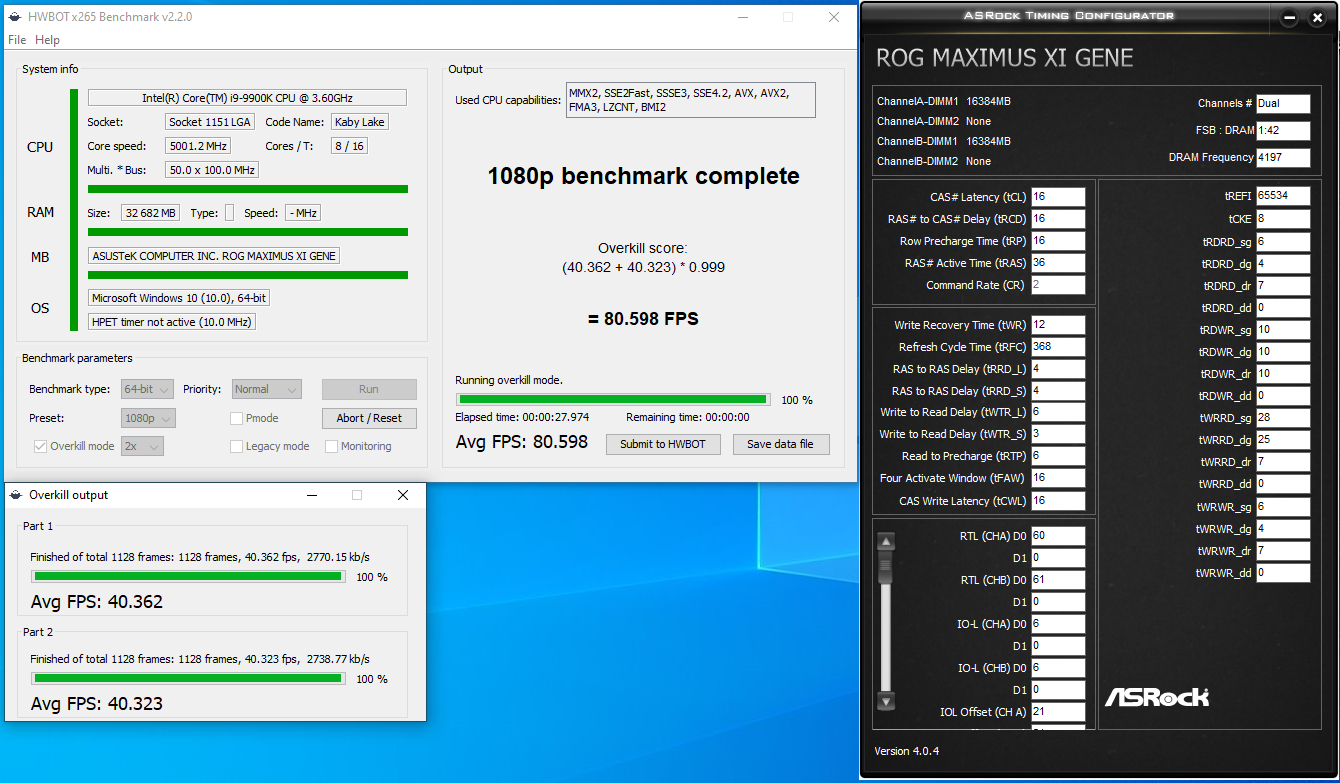Click the Used CPU capabilities text box

pyautogui.click(x=690, y=100)
